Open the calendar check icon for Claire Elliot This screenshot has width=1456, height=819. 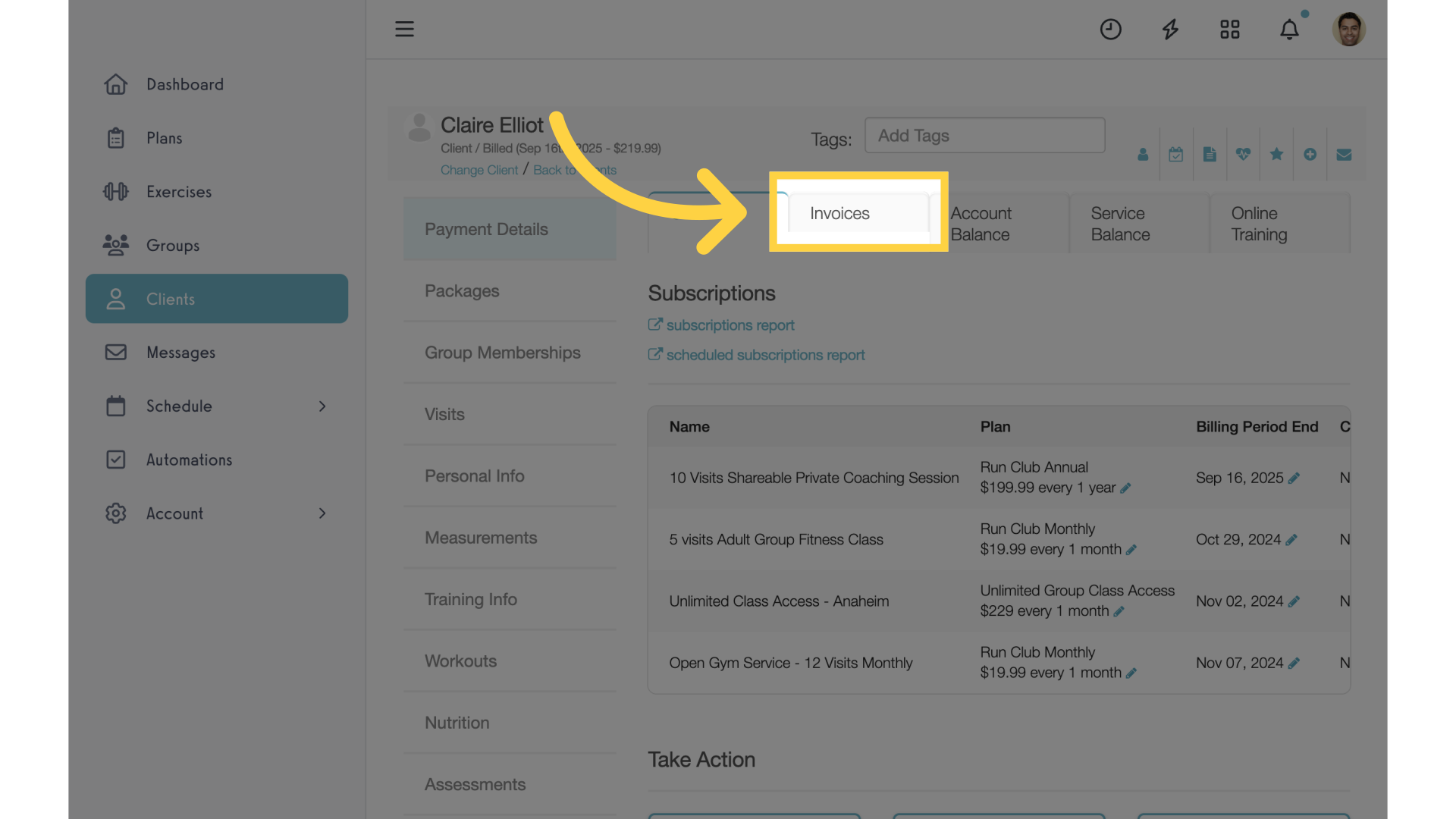(x=1176, y=155)
